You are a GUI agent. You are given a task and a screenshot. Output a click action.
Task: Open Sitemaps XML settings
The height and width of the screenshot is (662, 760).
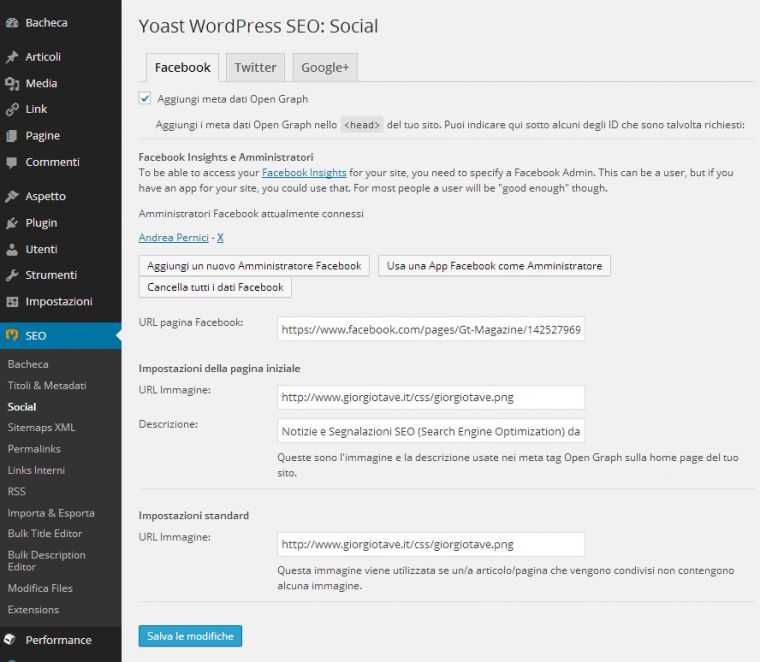(x=42, y=428)
